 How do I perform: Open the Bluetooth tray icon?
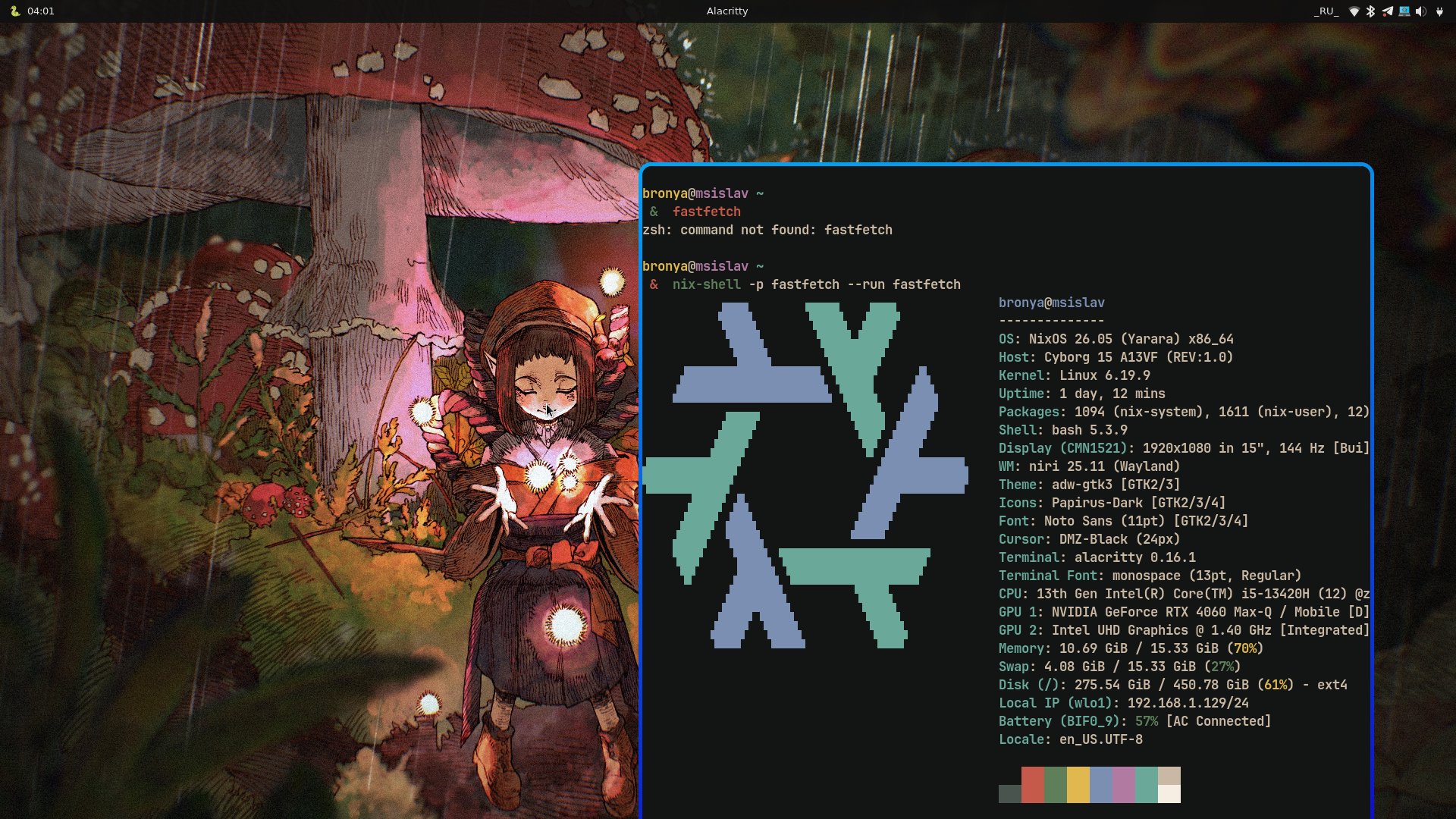point(1370,11)
